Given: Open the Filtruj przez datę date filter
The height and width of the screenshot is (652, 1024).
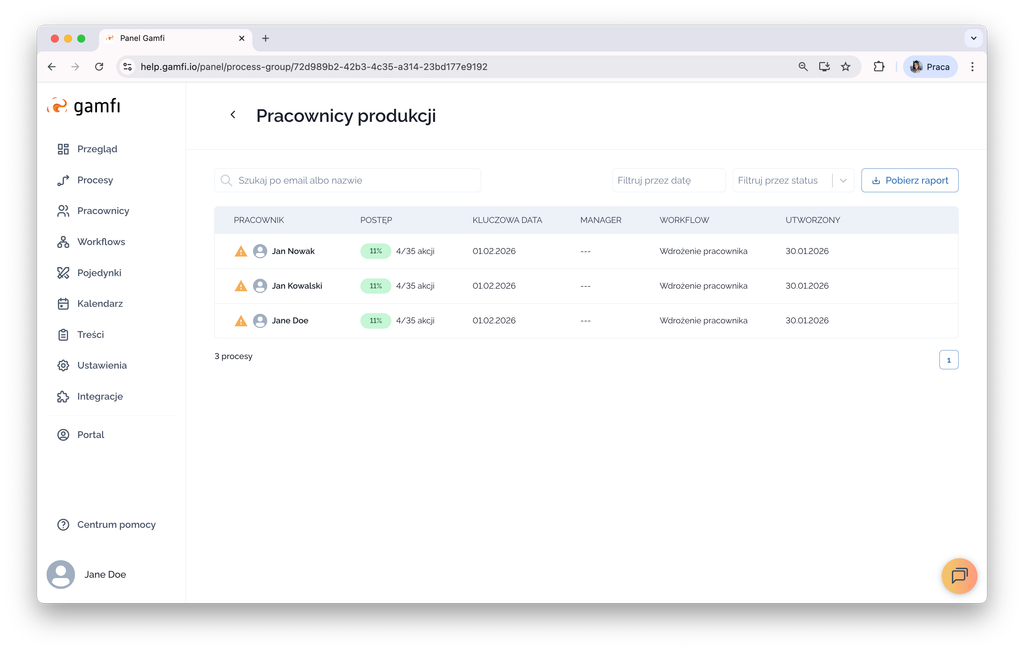Looking at the screenshot, I should point(668,181).
